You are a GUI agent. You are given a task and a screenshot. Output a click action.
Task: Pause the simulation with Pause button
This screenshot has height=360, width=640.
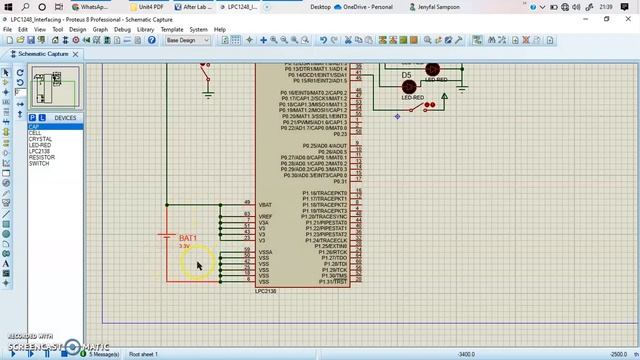coord(47,354)
